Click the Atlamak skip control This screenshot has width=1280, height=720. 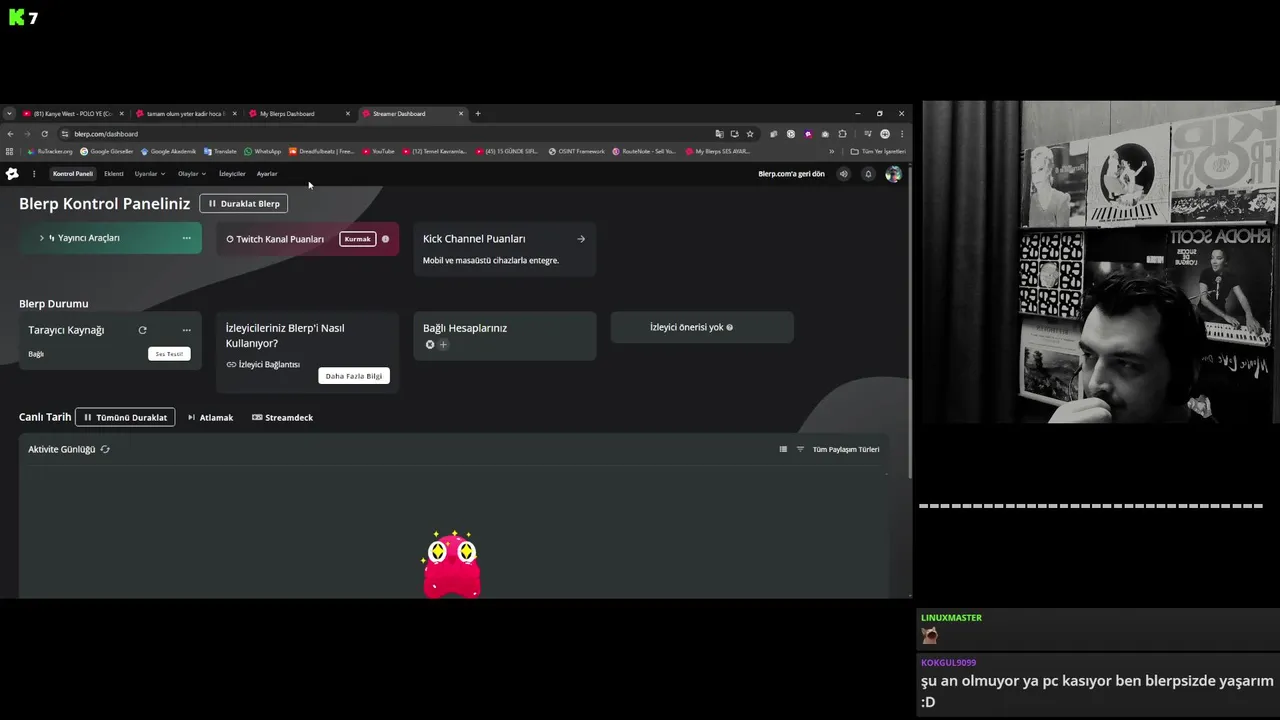210,418
